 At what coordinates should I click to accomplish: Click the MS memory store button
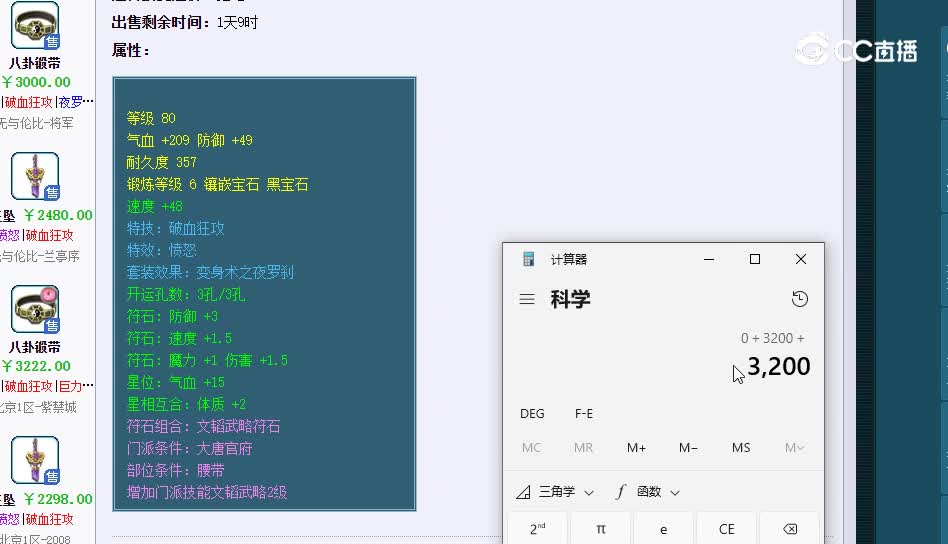pos(741,448)
